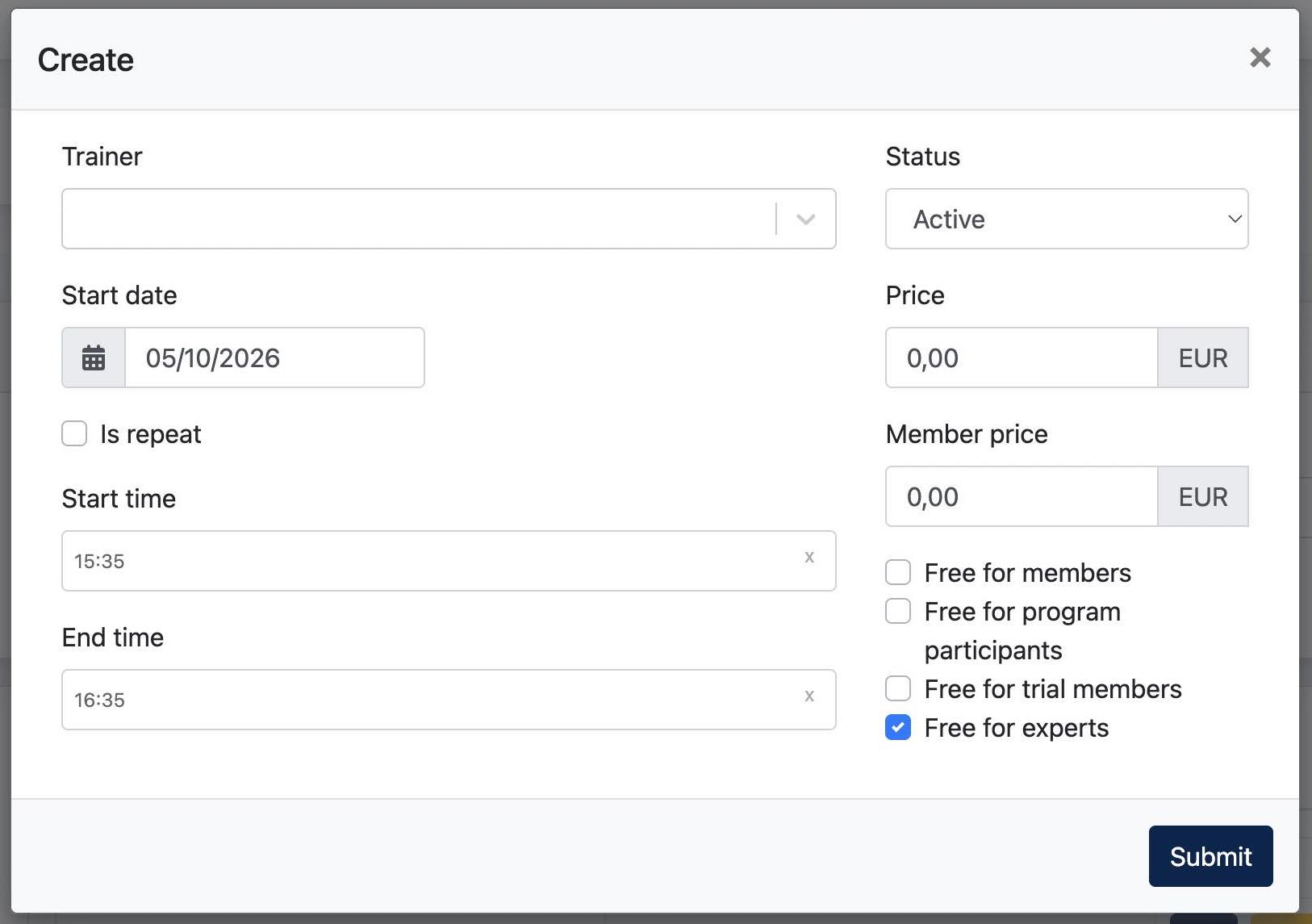The height and width of the screenshot is (924, 1312).
Task: Click into the Start time field
Action: click(449, 561)
